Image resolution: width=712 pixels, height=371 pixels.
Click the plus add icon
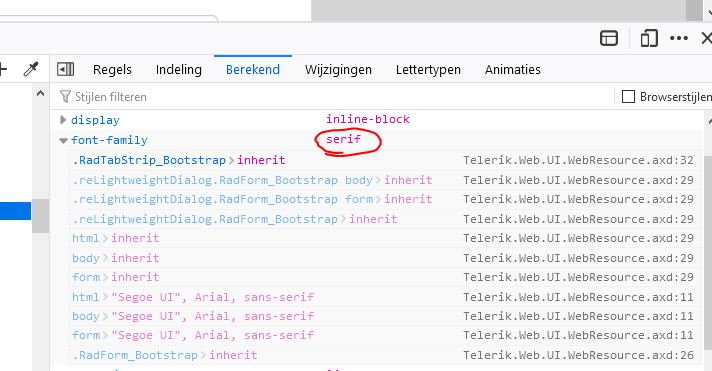click(3, 69)
